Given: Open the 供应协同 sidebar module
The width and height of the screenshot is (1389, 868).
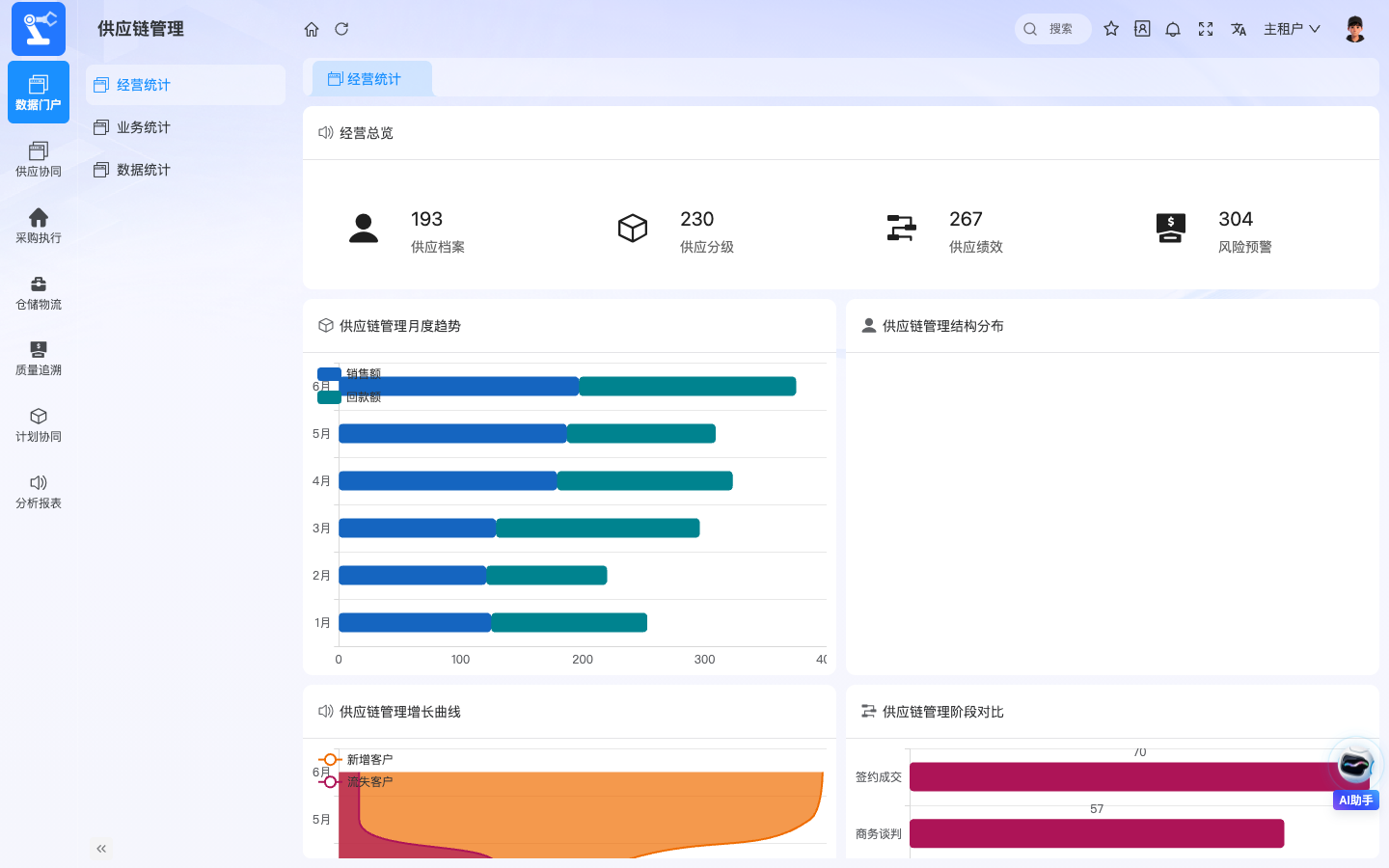Looking at the screenshot, I should [x=39, y=159].
